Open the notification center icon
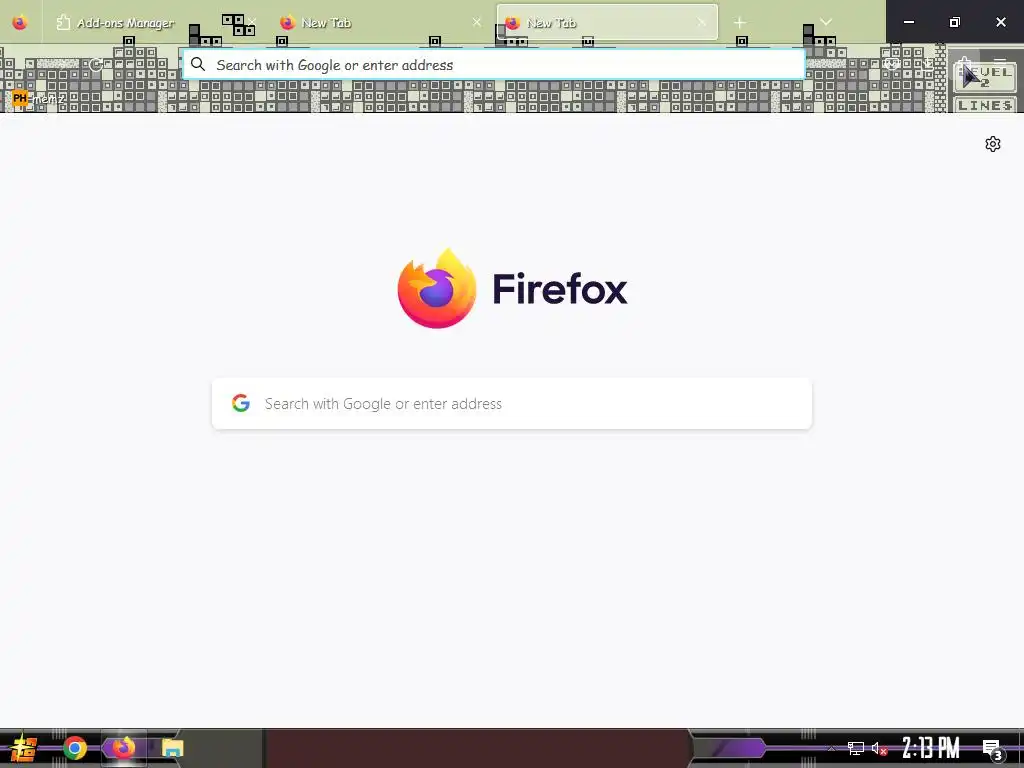This screenshot has height=768, width=1024. [993, 750]
